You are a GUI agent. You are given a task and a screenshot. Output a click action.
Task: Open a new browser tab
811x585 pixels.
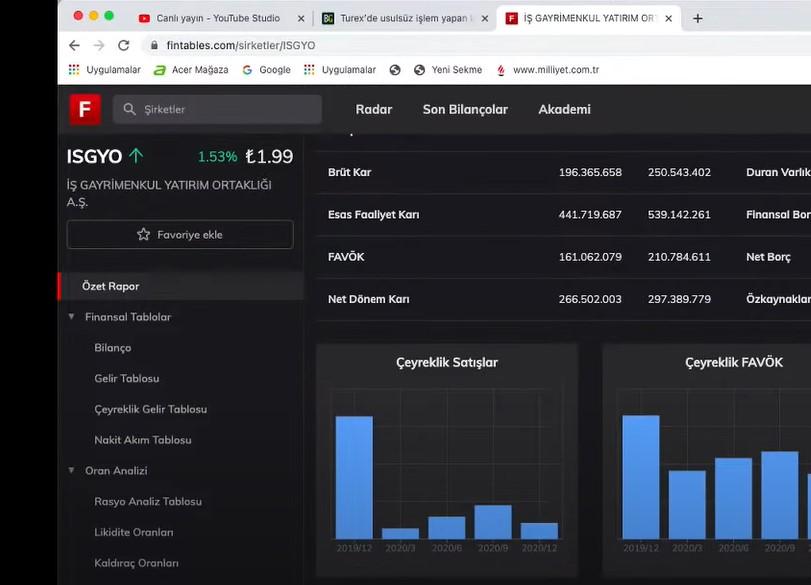[x=698, y=19]
